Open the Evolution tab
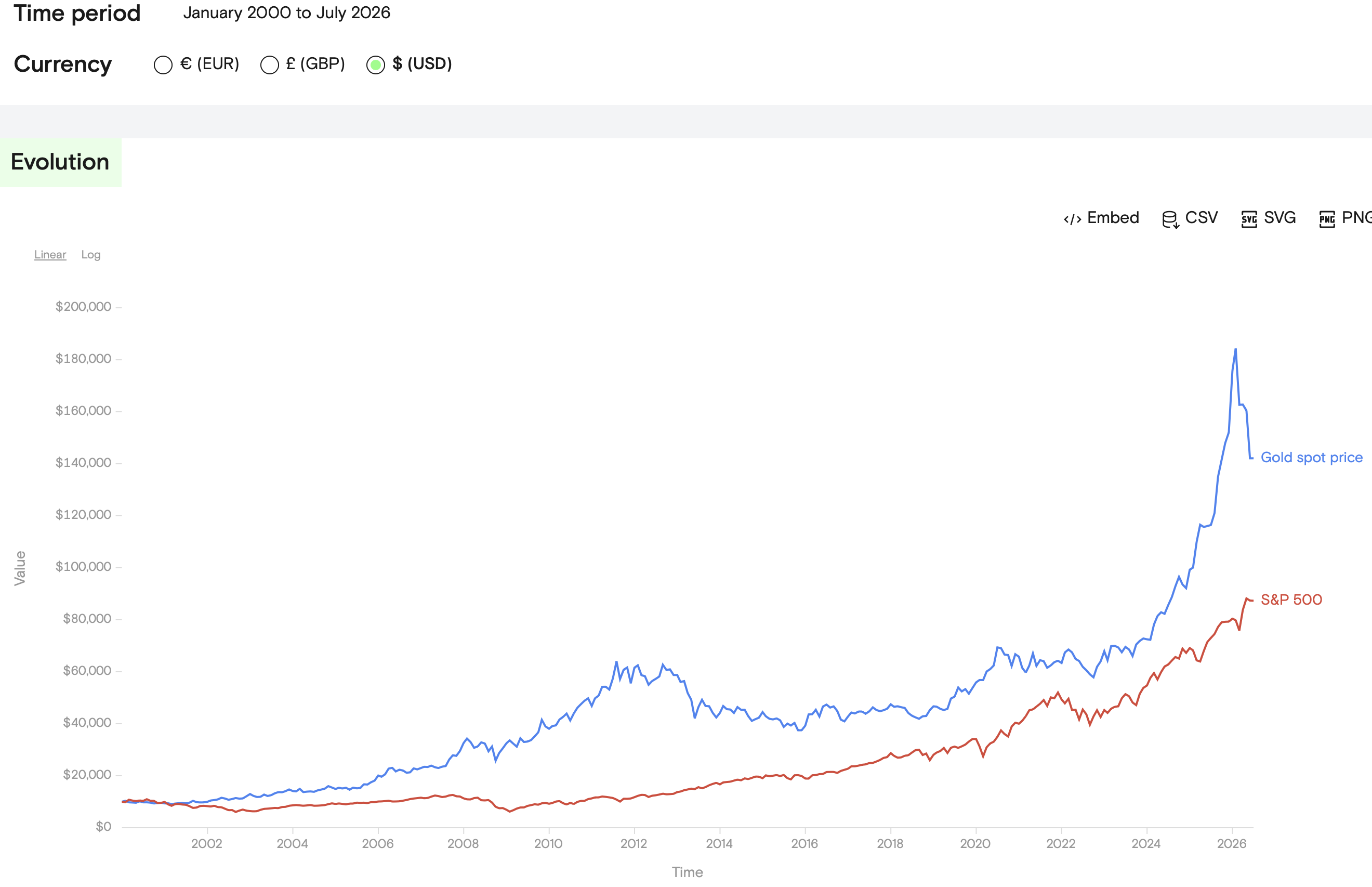 pos(60,162)
